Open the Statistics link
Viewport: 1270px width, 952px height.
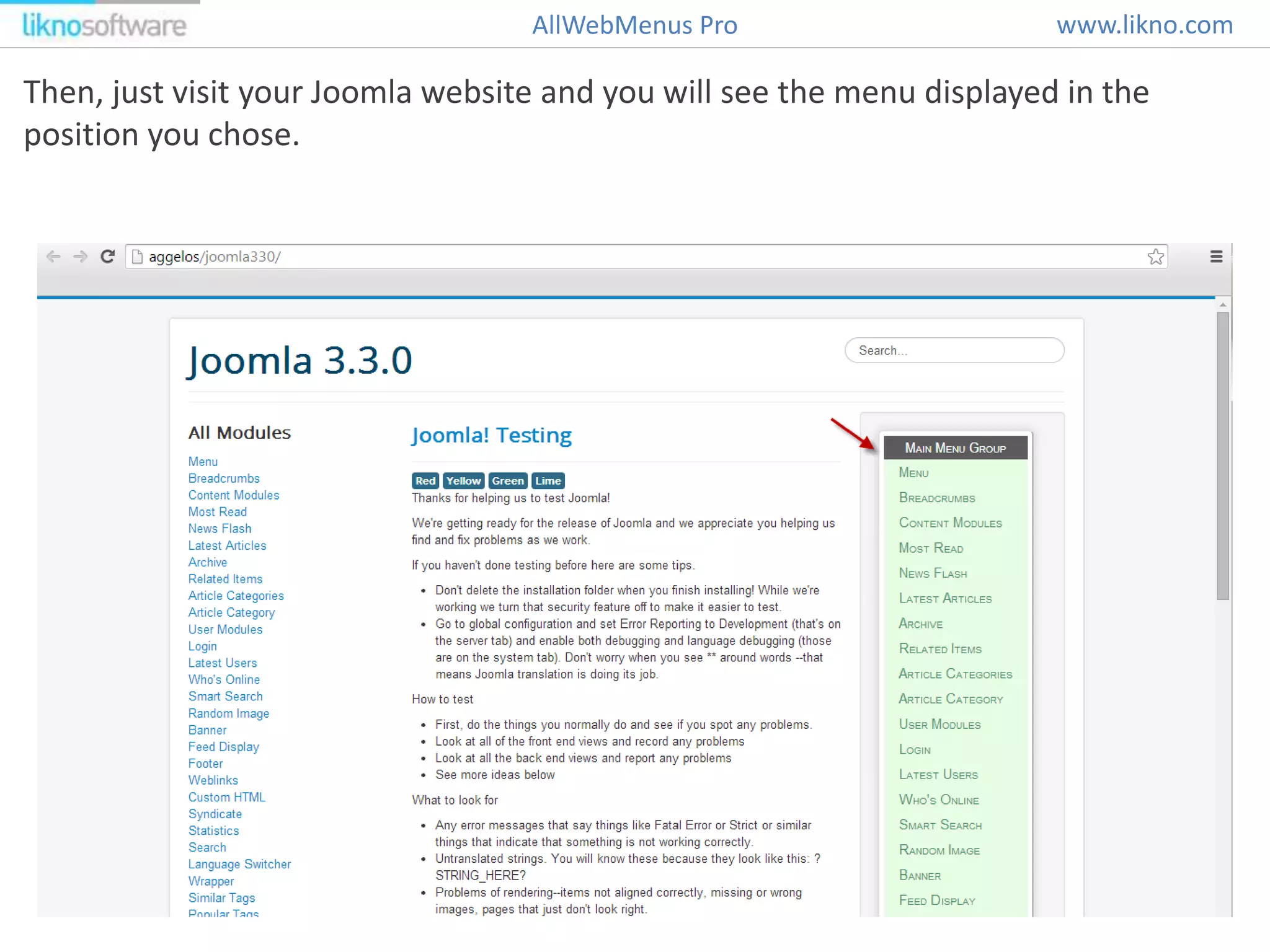click(x=214, y=831)
